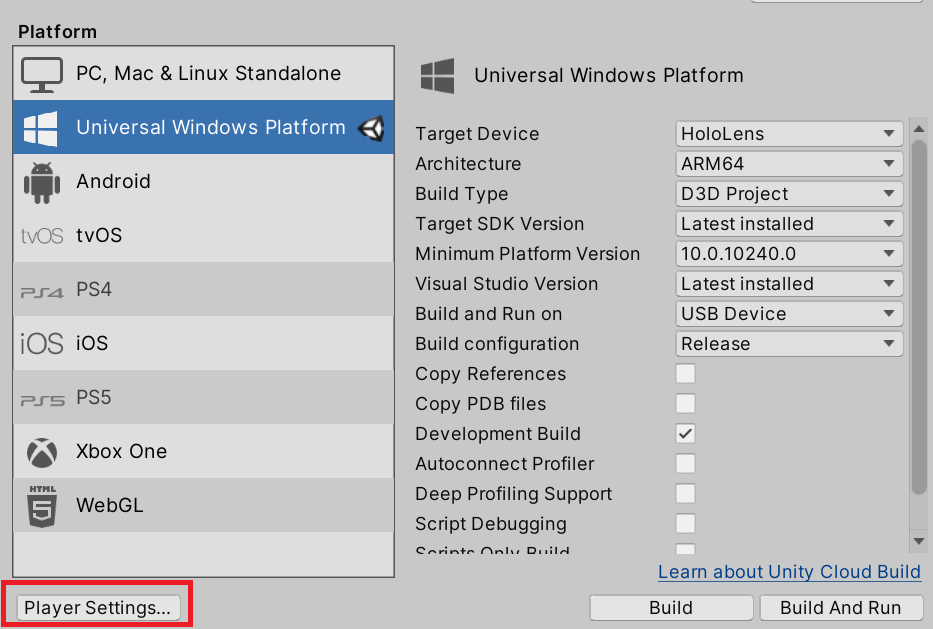Toggle Copy References checkbox

tap(685, 374)
